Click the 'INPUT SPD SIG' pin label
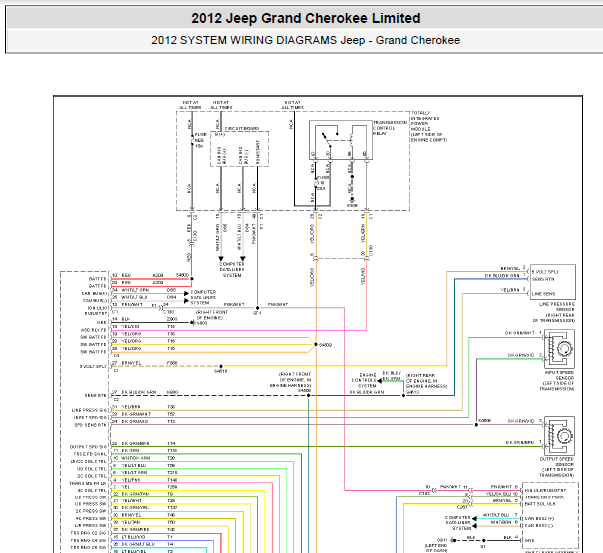Image resolution: width=603 pixels, height=553 pixels. click(x=90, y=418)
